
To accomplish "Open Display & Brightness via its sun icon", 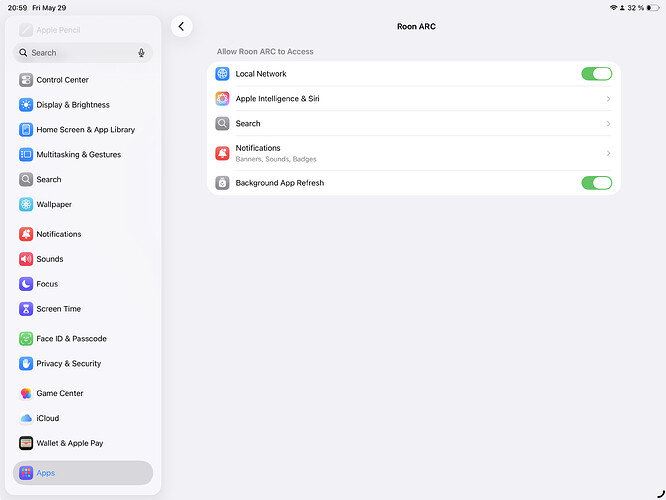I will 26,105.
